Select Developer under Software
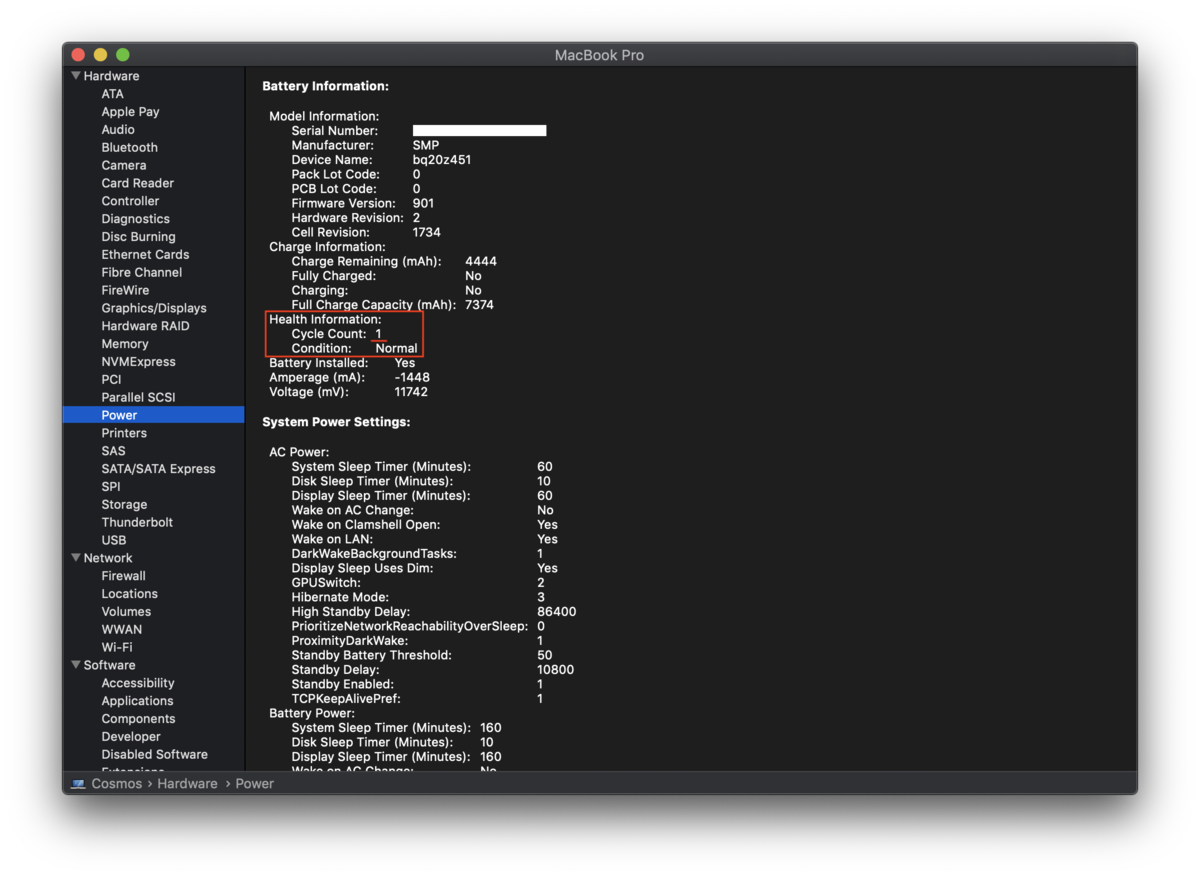 131,737
